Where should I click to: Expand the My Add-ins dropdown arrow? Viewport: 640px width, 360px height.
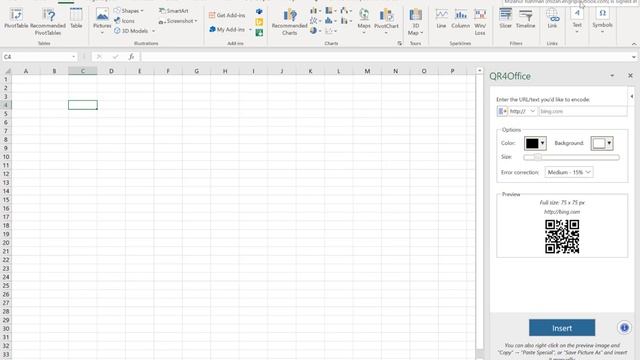click(250, 29)
